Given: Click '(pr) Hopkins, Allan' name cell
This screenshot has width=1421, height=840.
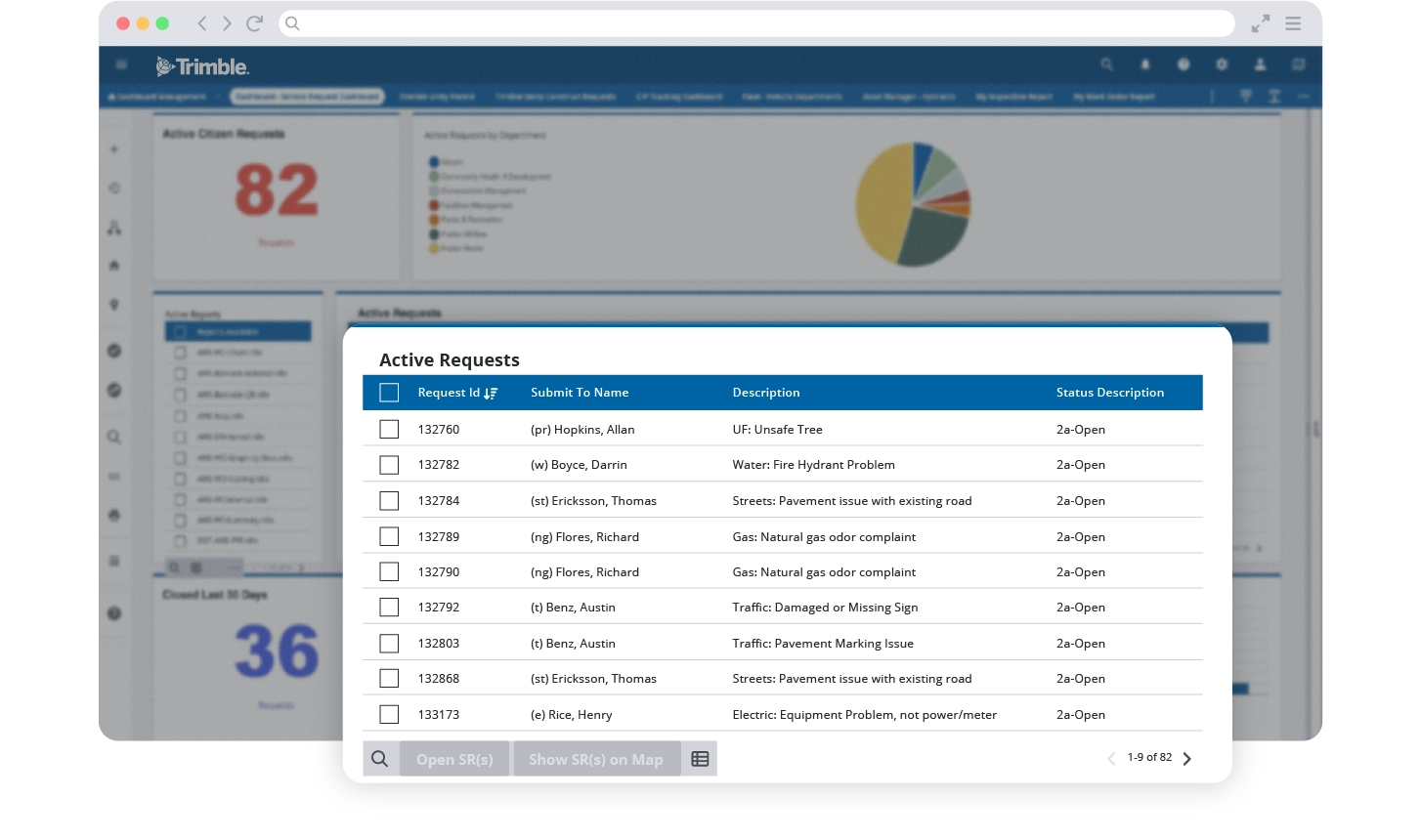Looking at the screenshot, I should tap(582, 429).
